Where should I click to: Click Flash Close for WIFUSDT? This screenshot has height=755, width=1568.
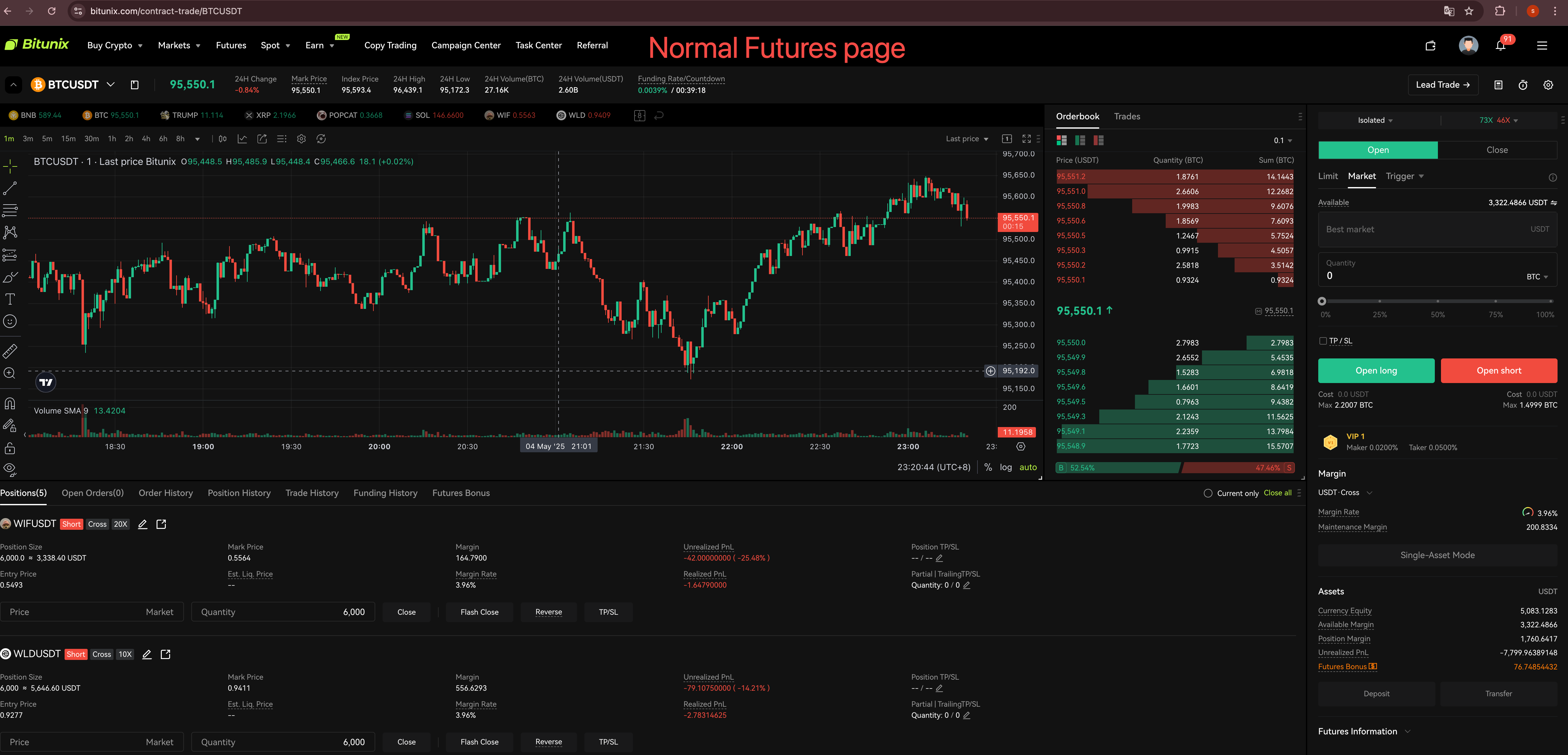tap(479, 612)
